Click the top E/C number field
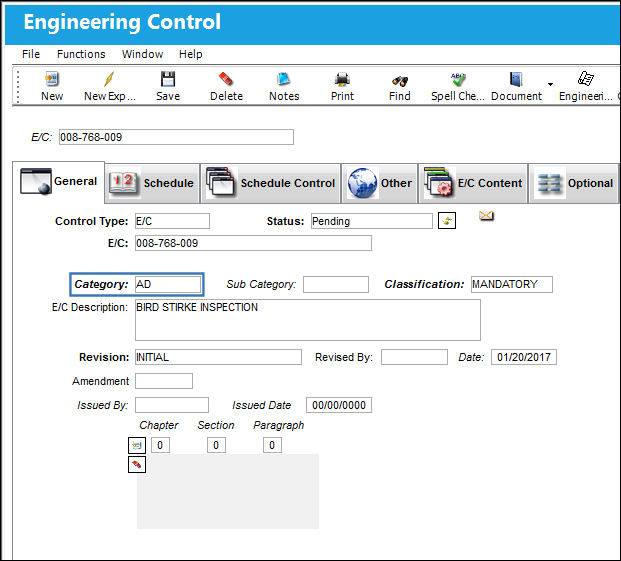Screen dimensions: 621x561 pos(176,137)
